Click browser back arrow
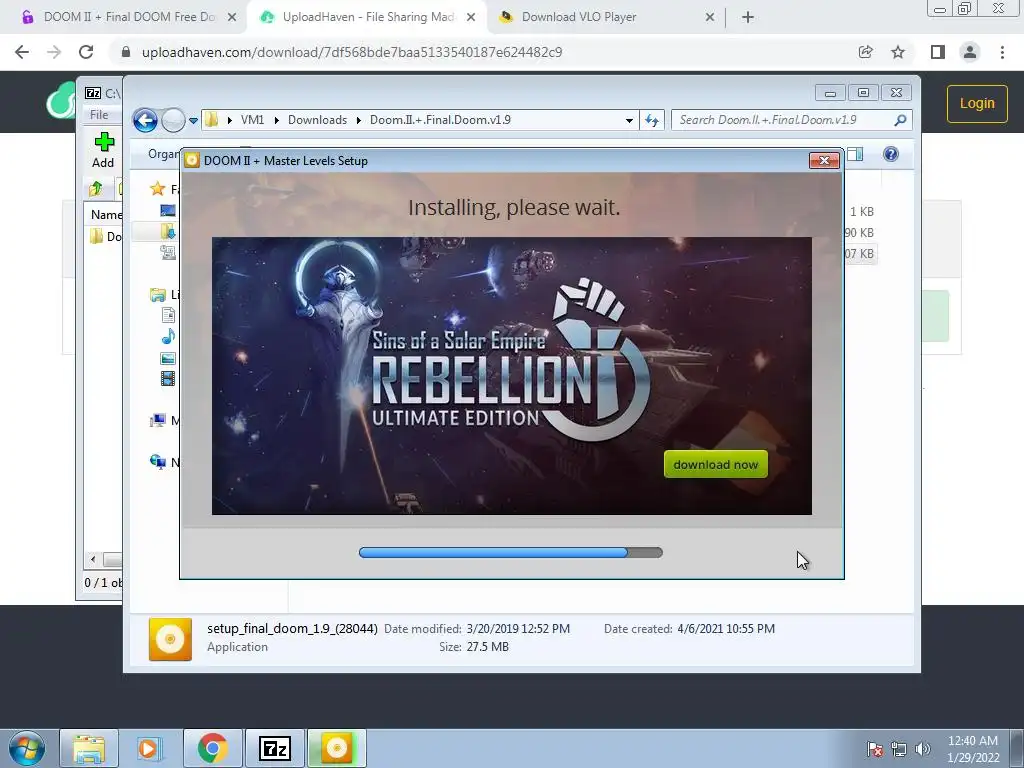This screenshot has height=768, width=1024. (x=22, y=52)
